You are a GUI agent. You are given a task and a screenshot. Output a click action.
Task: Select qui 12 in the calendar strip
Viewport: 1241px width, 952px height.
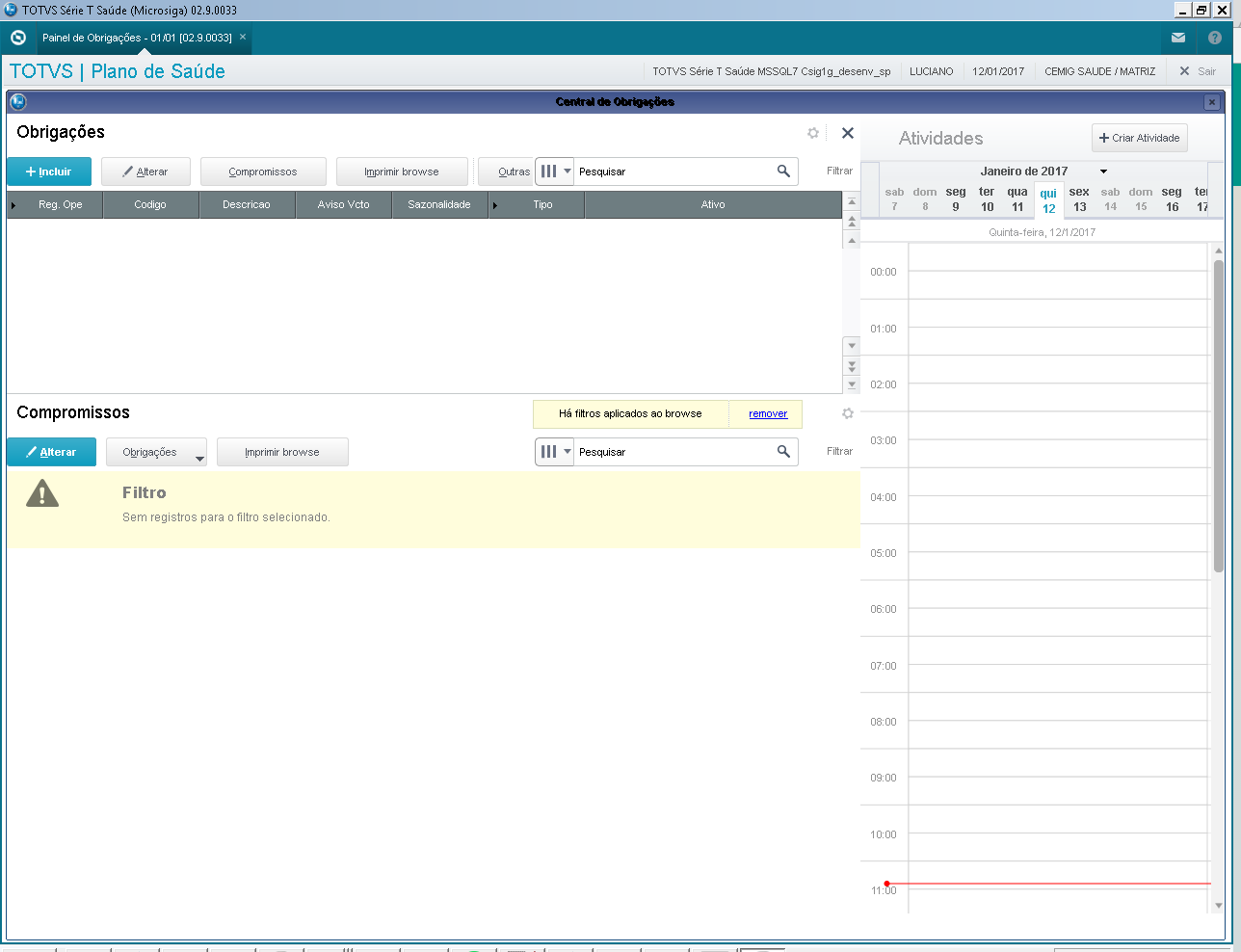tap(1048, 200)
